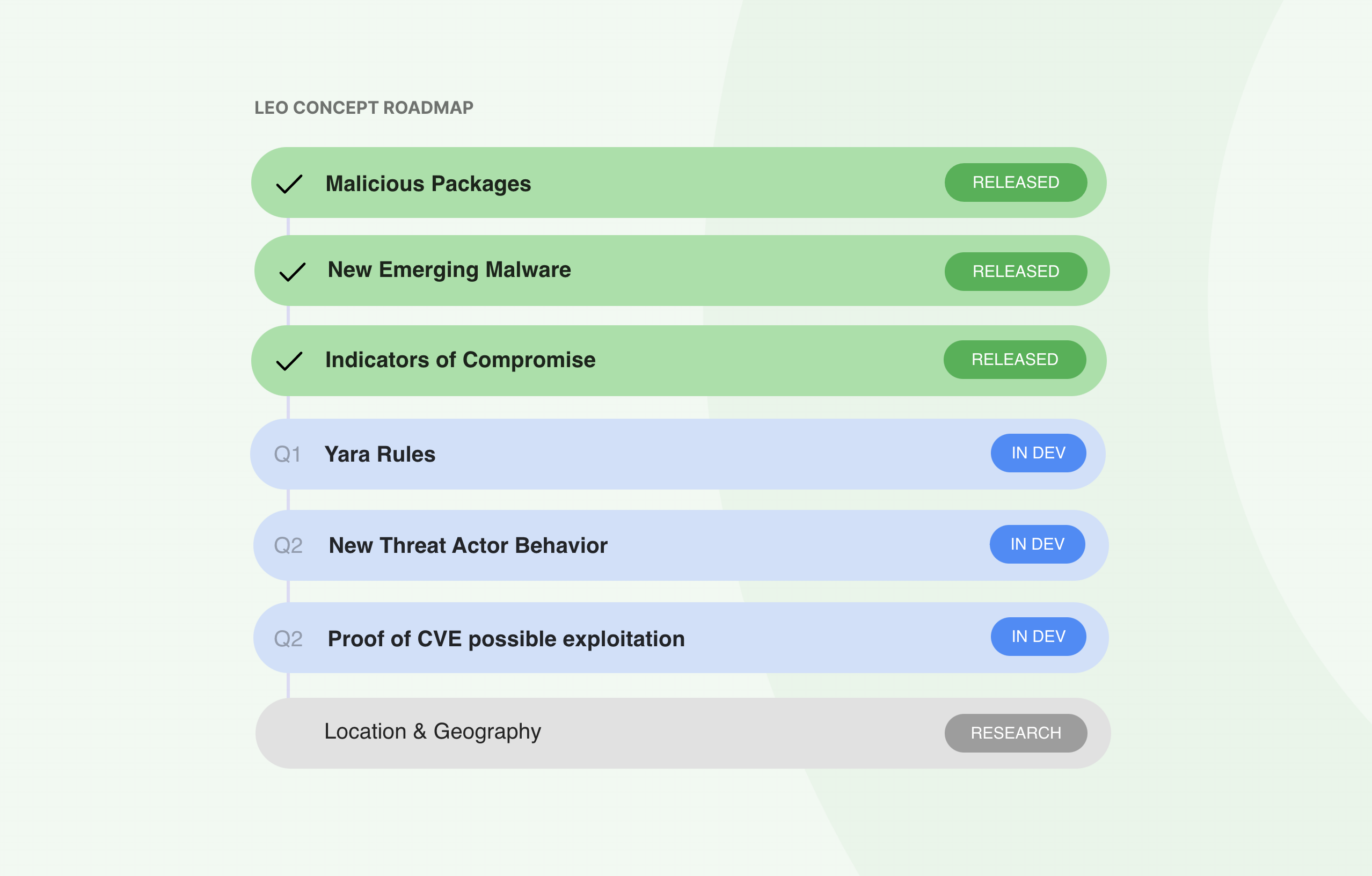Click the checkmark beside Malicious Packages
The height and width of the screenshot is (876, 1372).
pyautogui.click(x=289, y=184)
